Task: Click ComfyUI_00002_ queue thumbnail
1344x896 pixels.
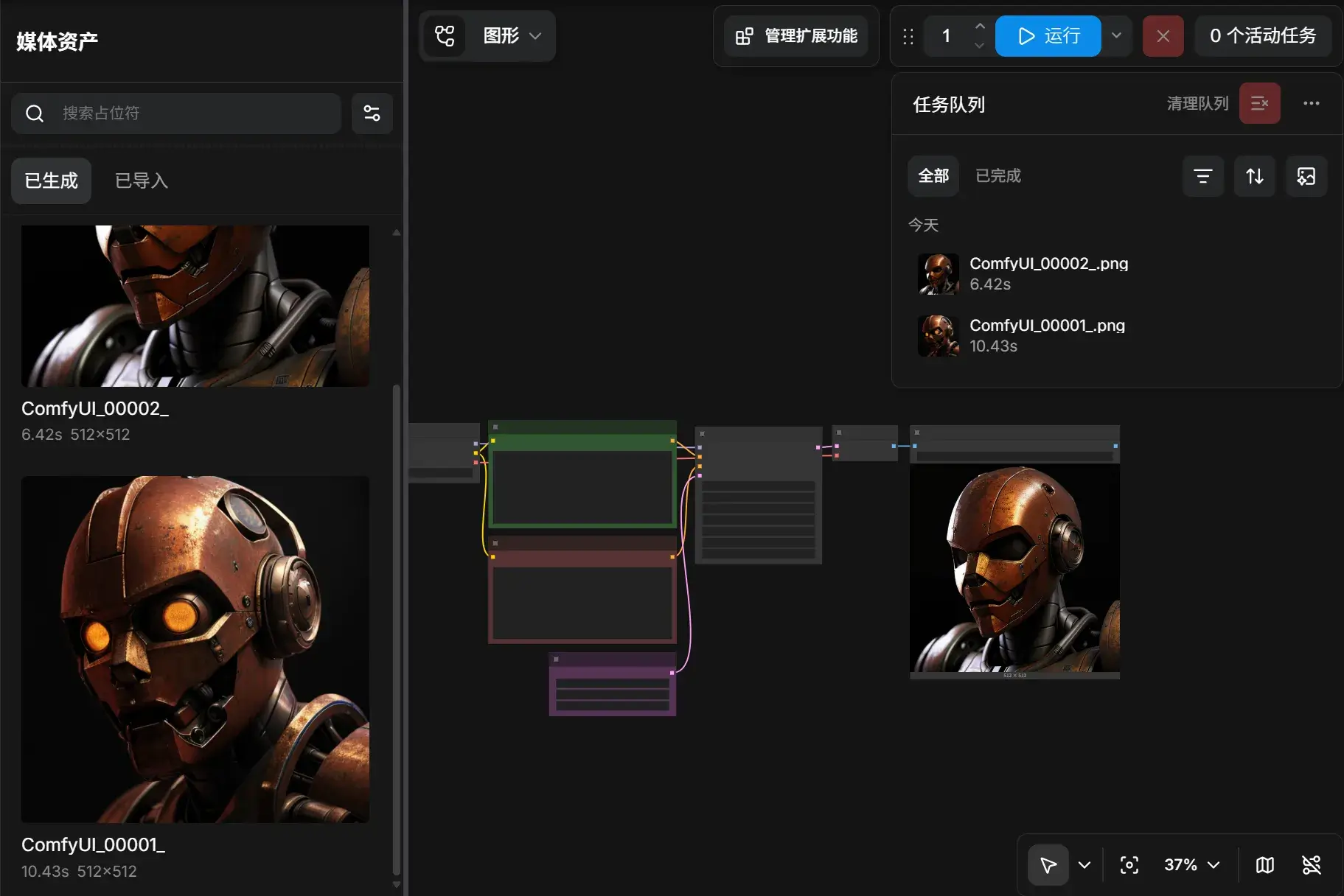Action: [938, 274]
